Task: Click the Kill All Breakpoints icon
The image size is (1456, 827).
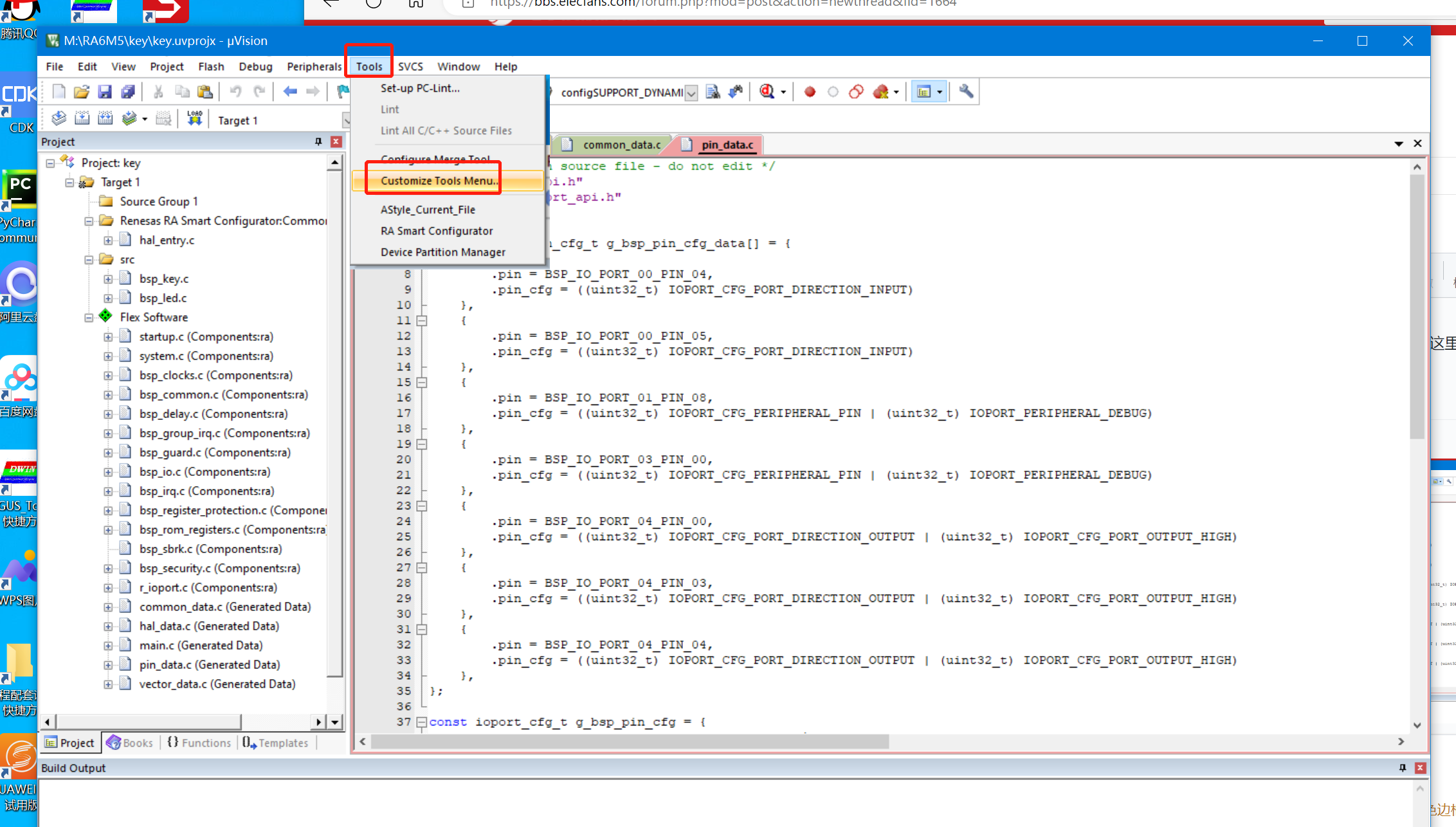Action: click(x=880, y=92)
